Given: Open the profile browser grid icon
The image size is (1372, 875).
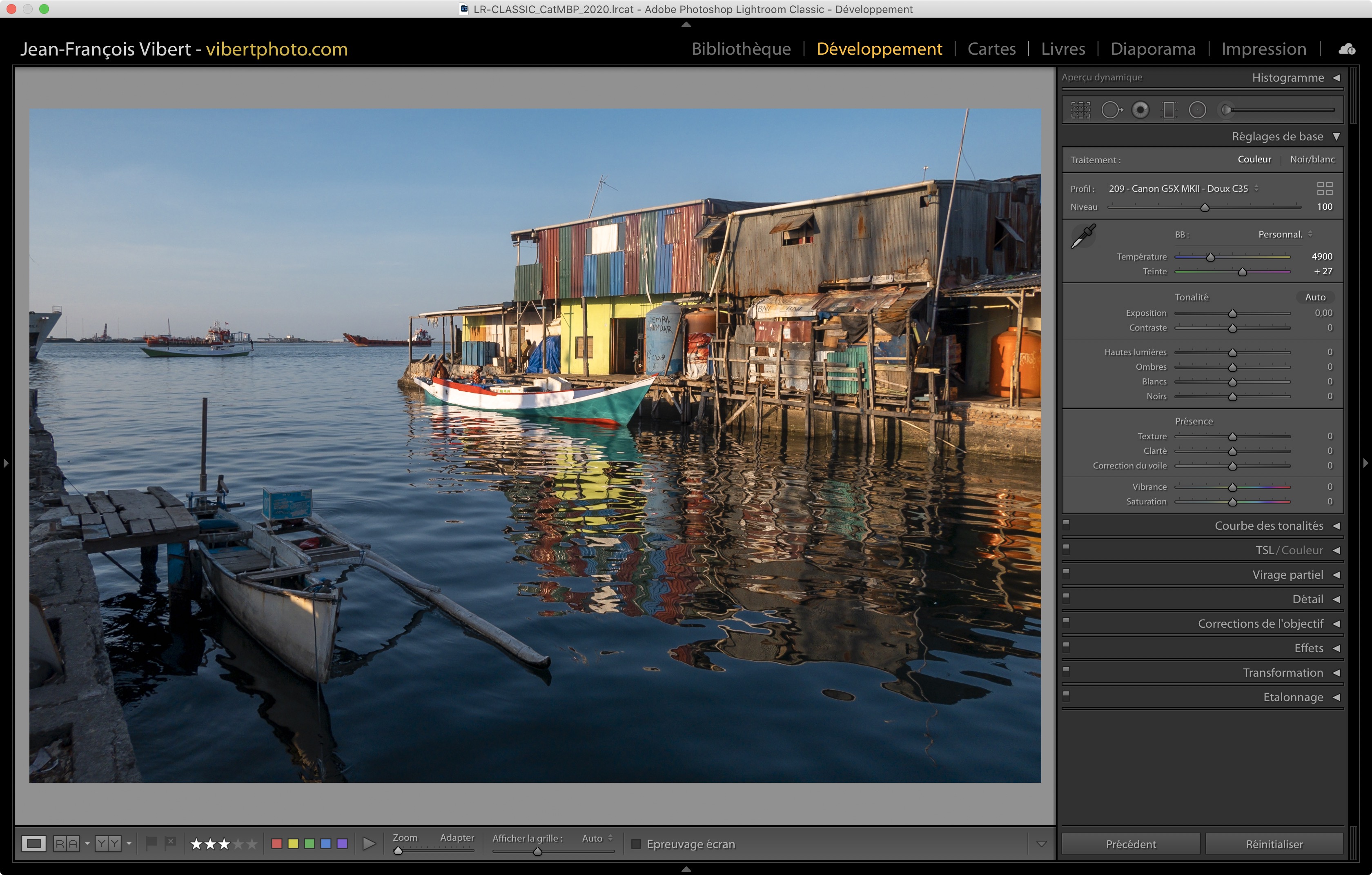Looking at the screenshot, I should 1325,189.
